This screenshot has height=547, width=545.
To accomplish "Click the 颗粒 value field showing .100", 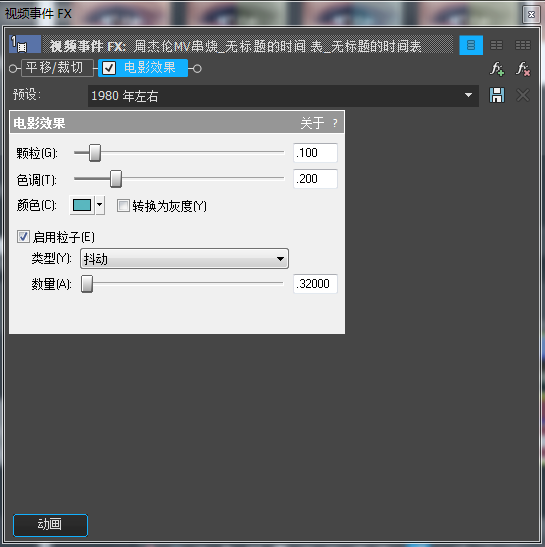I will pyautogui.click(x=315, y=153).
